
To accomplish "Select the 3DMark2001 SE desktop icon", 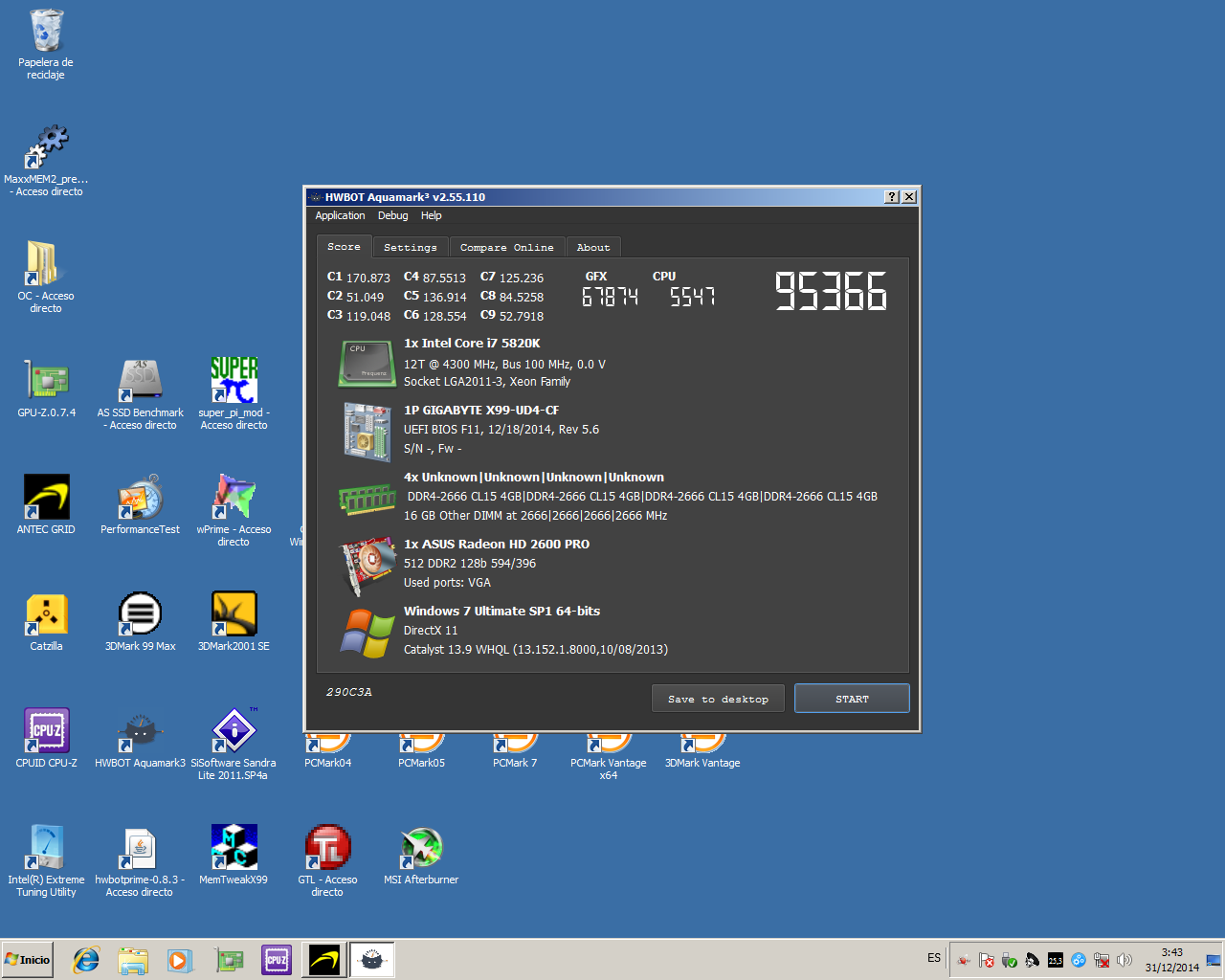I will click(234, 614).
